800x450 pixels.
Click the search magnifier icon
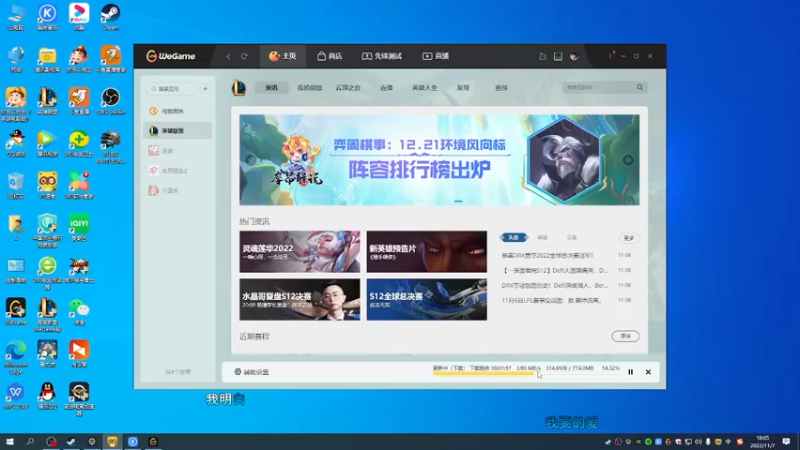click(x=640, y=87)
